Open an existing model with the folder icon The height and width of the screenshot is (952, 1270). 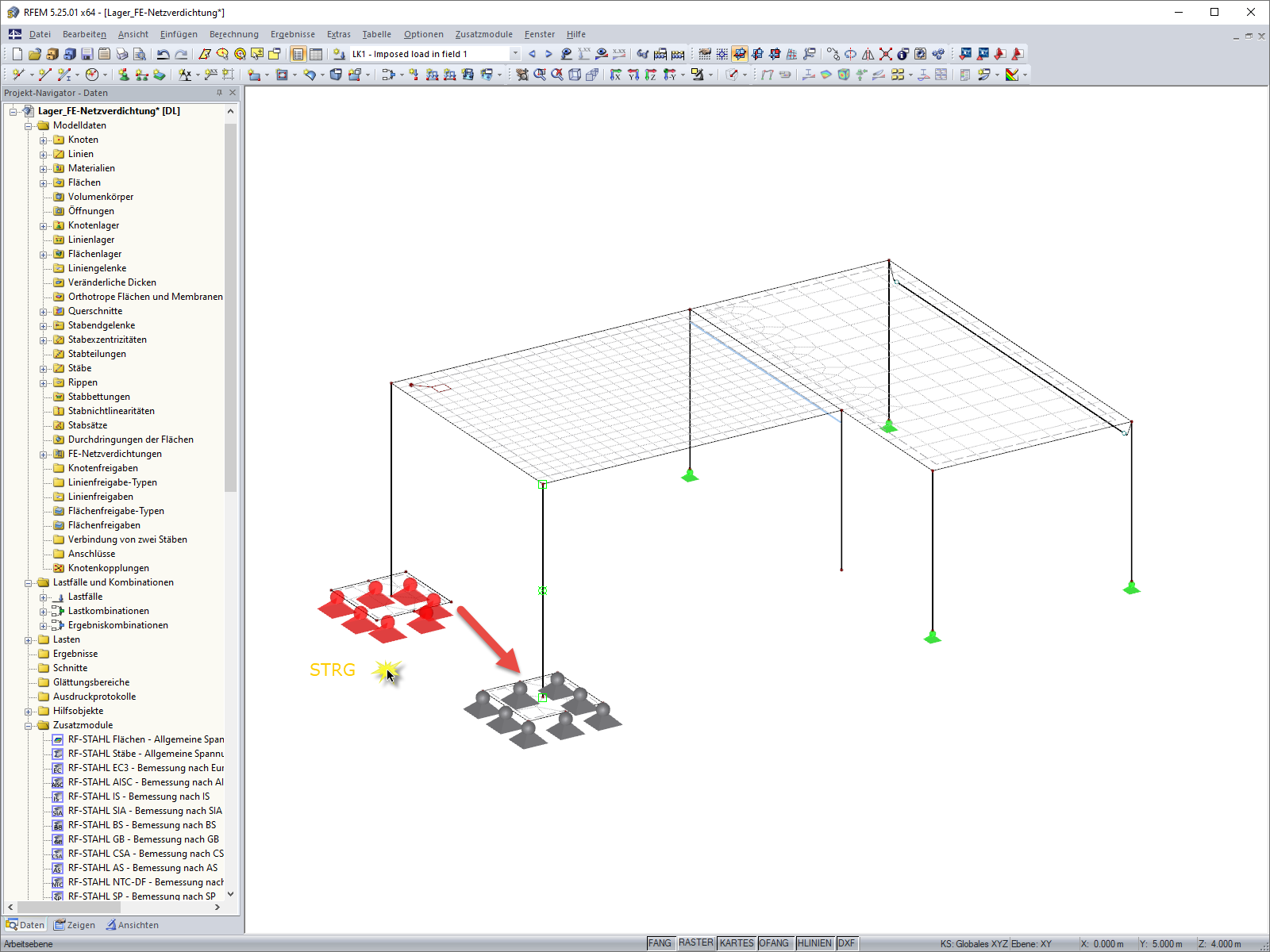(34, 54)
